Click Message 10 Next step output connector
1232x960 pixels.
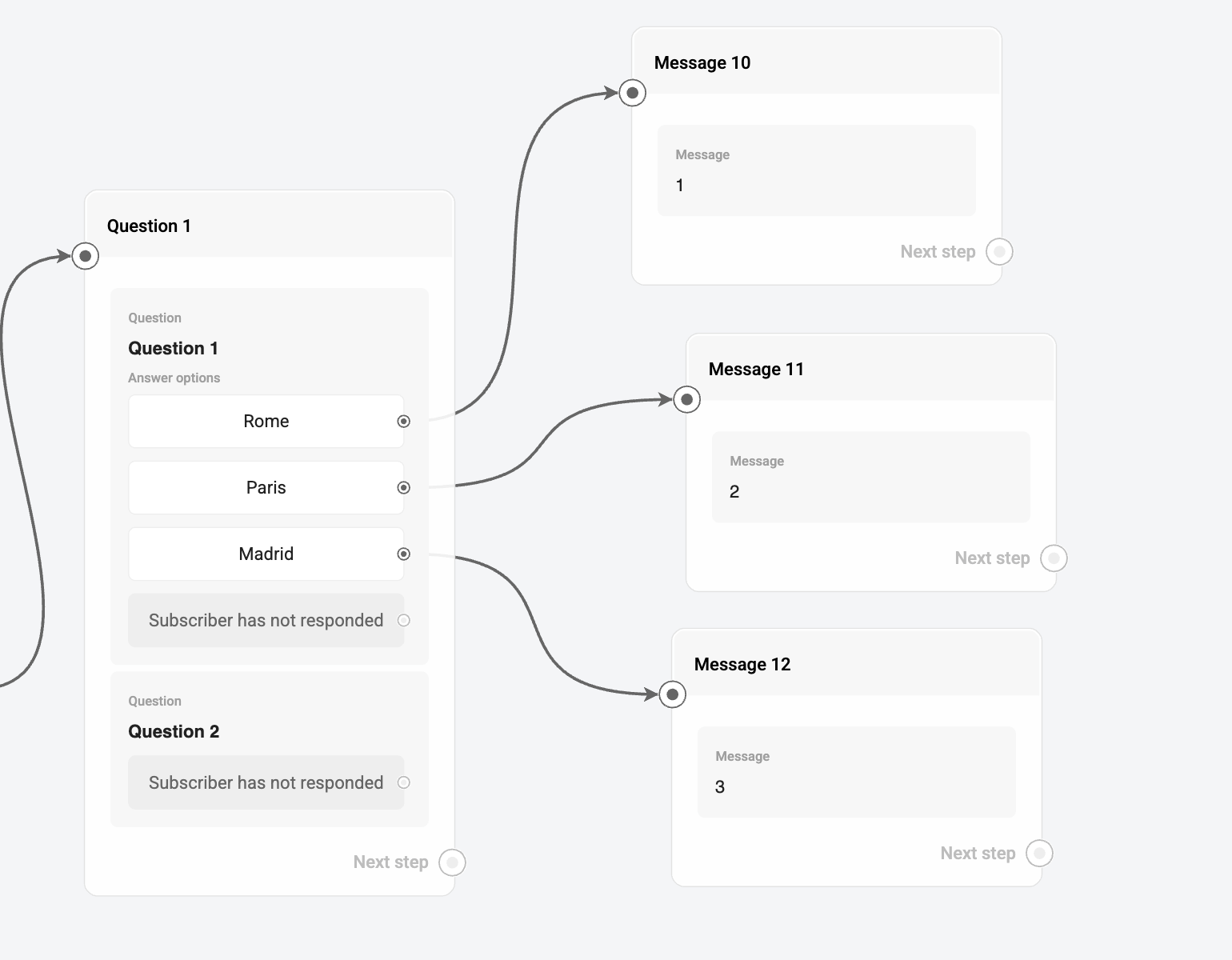coord(999,252)
